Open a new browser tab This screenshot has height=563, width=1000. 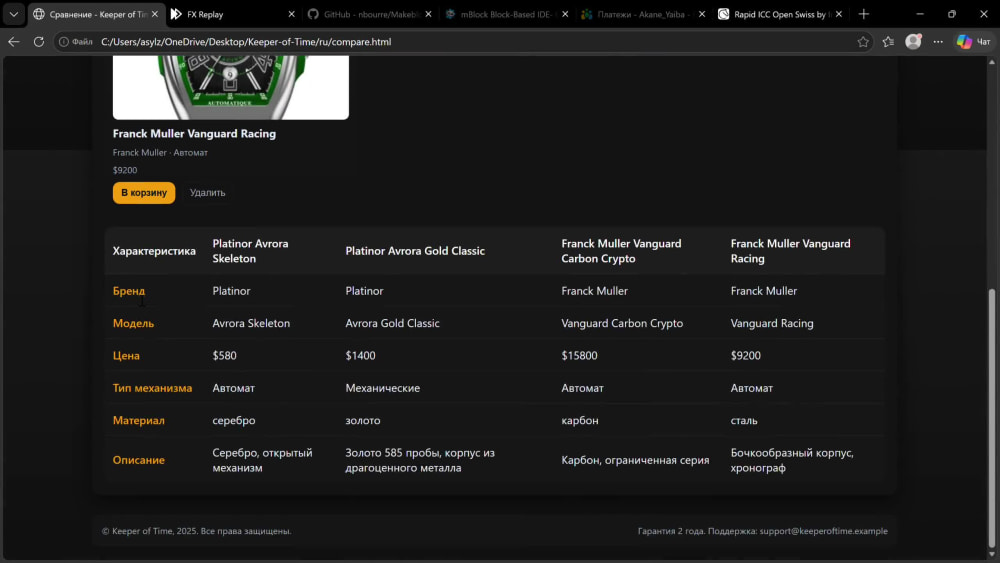click(864, 14)
